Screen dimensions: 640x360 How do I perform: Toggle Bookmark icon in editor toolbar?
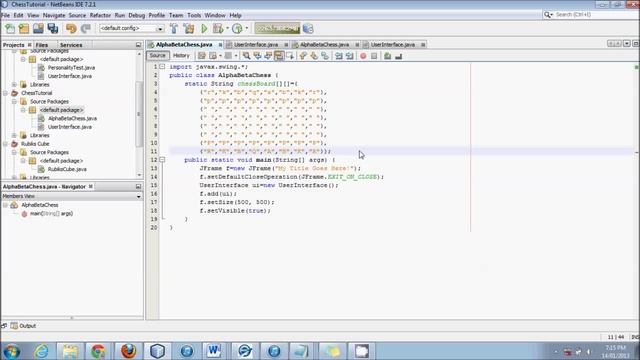[x=325, y=56]
